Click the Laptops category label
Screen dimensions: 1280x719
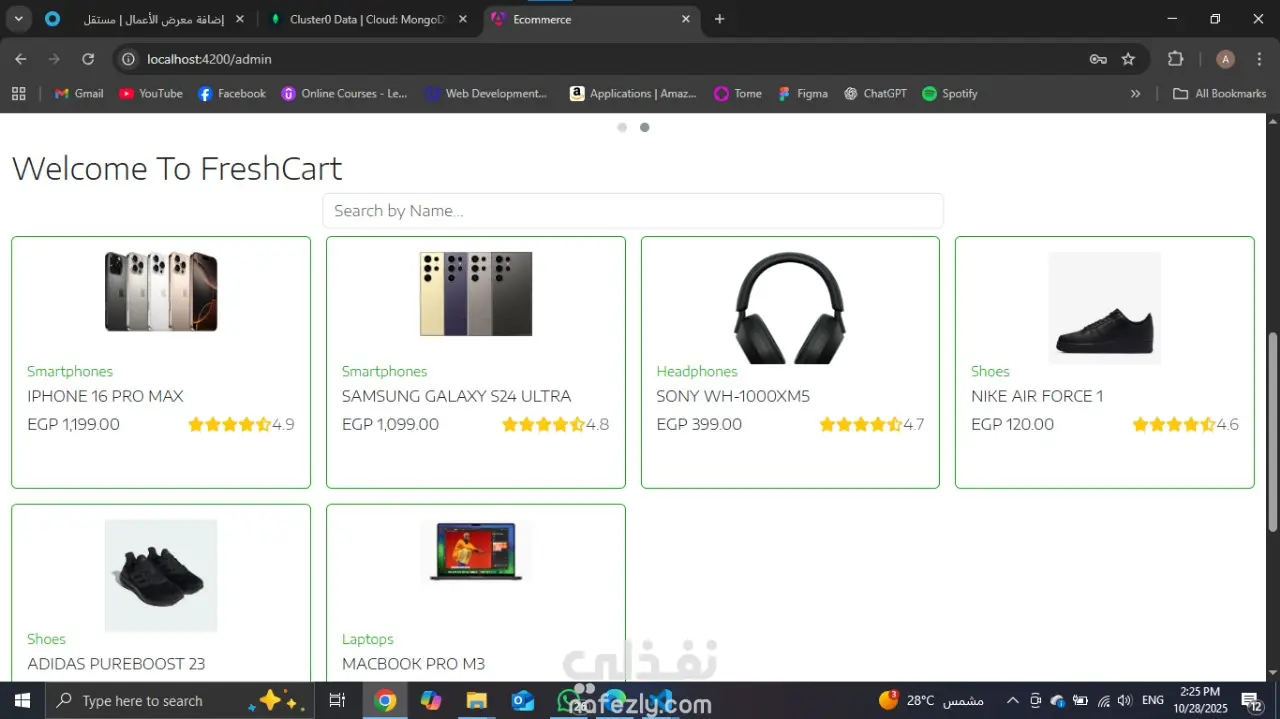tap(368, 639)
